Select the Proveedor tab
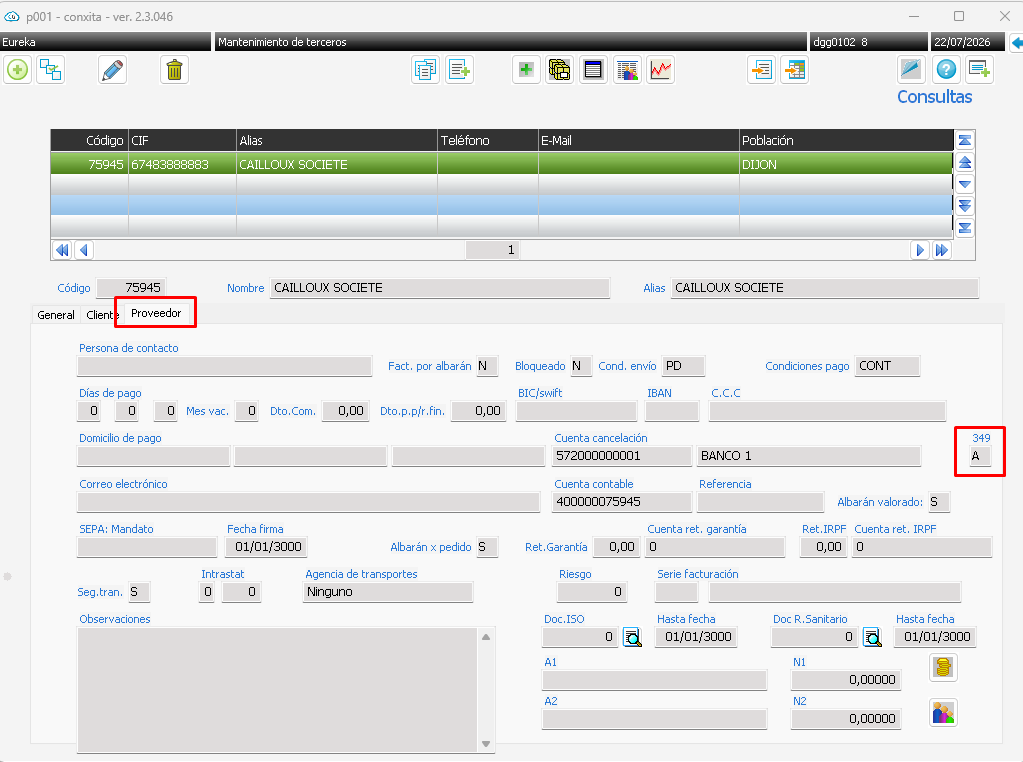 156,313
